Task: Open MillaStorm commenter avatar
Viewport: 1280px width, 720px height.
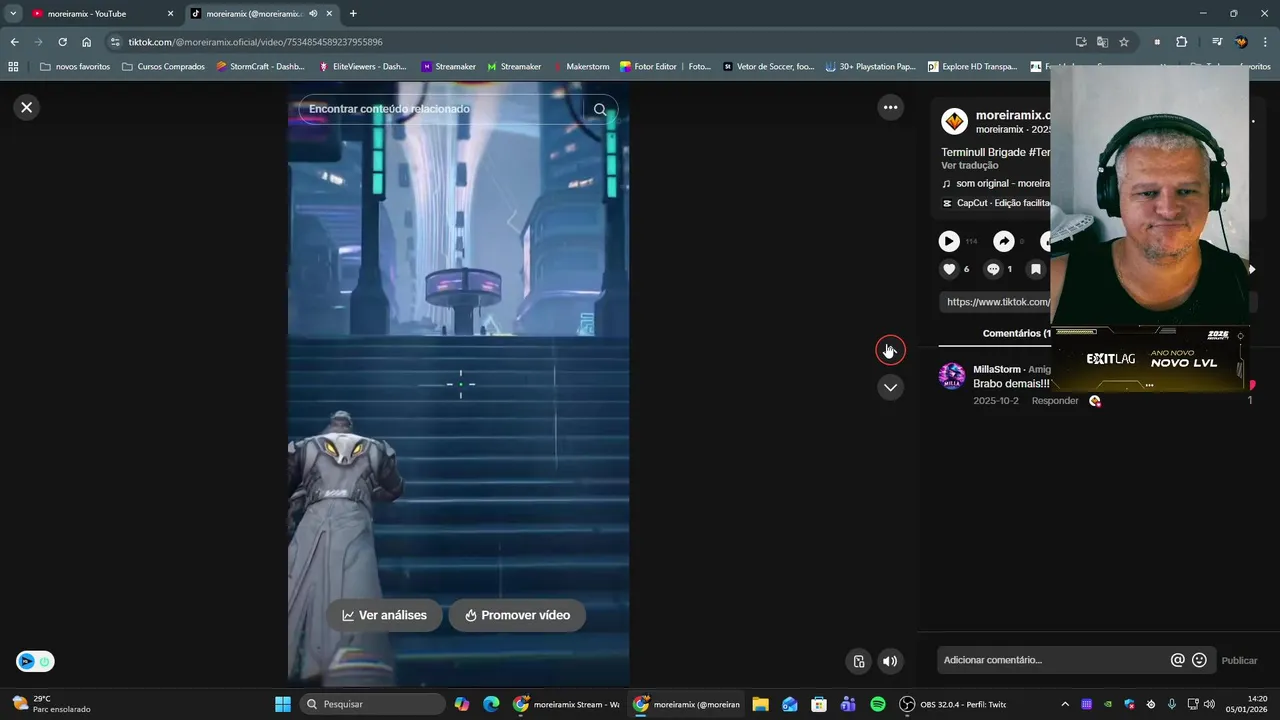Action: [x=952, y=376]
